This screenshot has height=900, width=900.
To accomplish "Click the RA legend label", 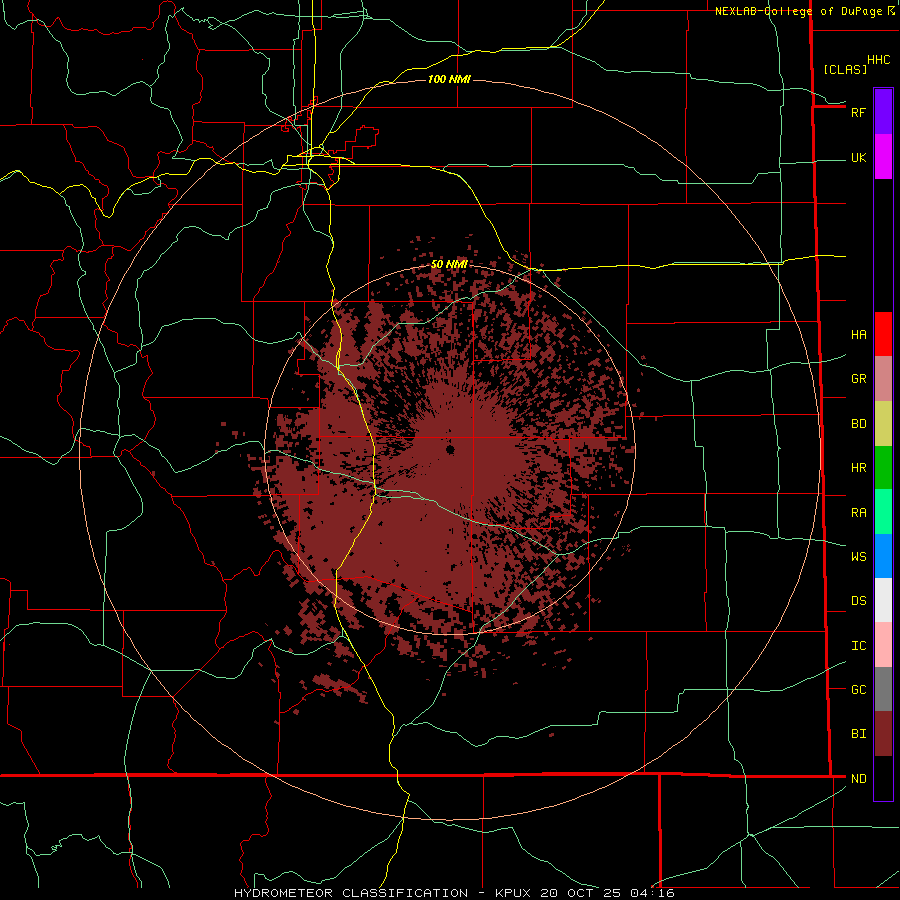I will (x=858, y=513).
